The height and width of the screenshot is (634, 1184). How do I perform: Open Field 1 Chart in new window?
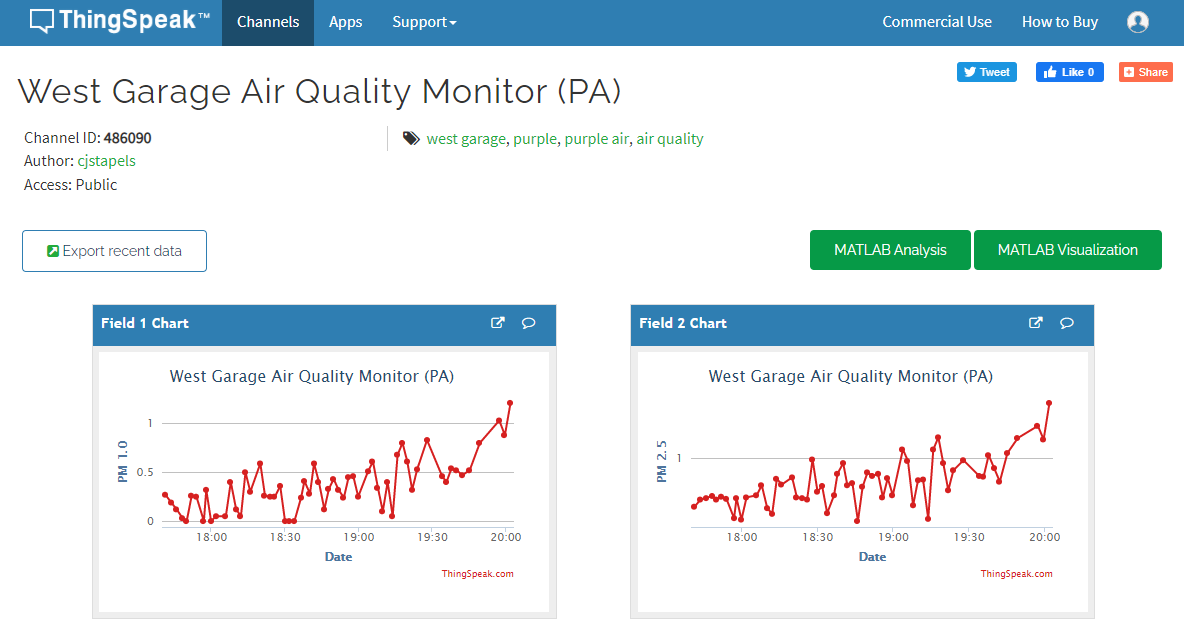498,323
